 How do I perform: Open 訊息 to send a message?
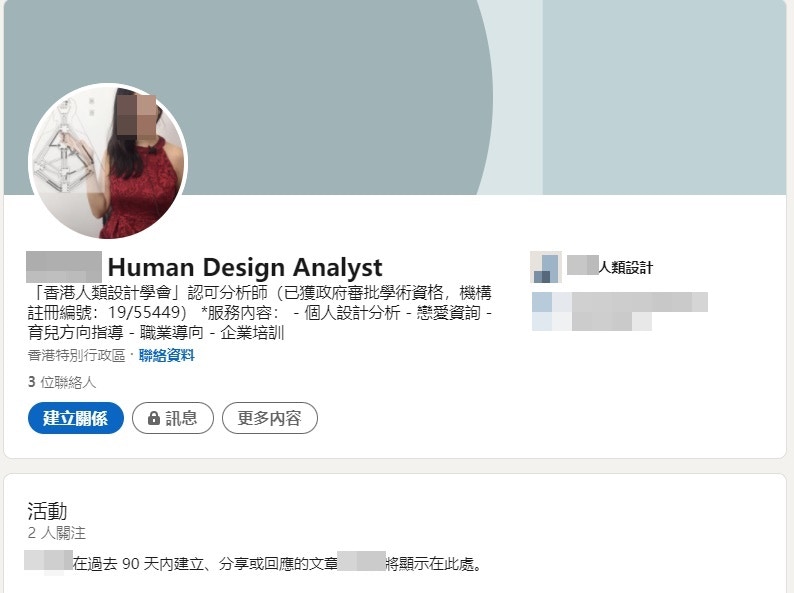(173, 418)
